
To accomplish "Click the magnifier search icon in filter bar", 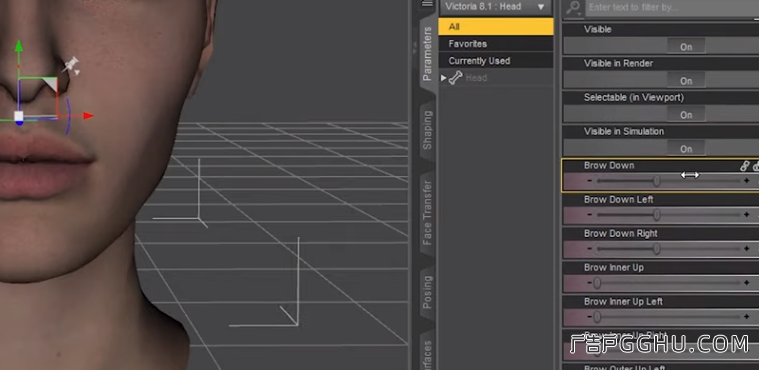I will pyautogui.click(x=573, y=7).
